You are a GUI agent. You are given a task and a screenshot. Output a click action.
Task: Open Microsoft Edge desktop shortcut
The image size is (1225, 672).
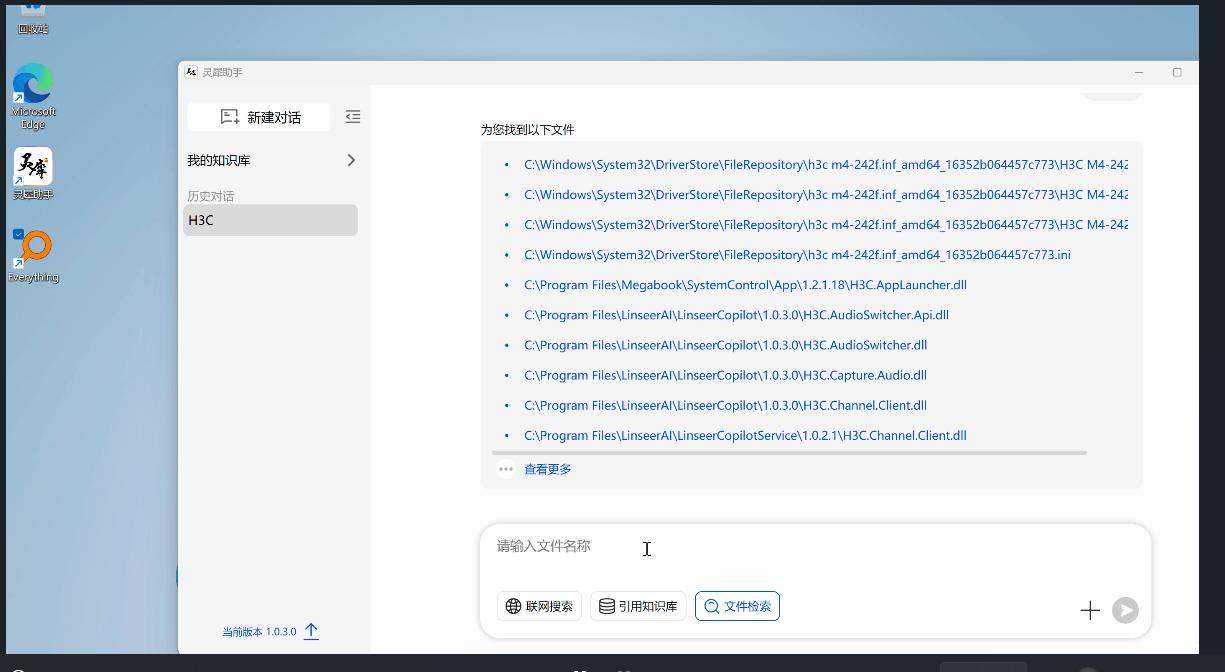click(33, 96)
